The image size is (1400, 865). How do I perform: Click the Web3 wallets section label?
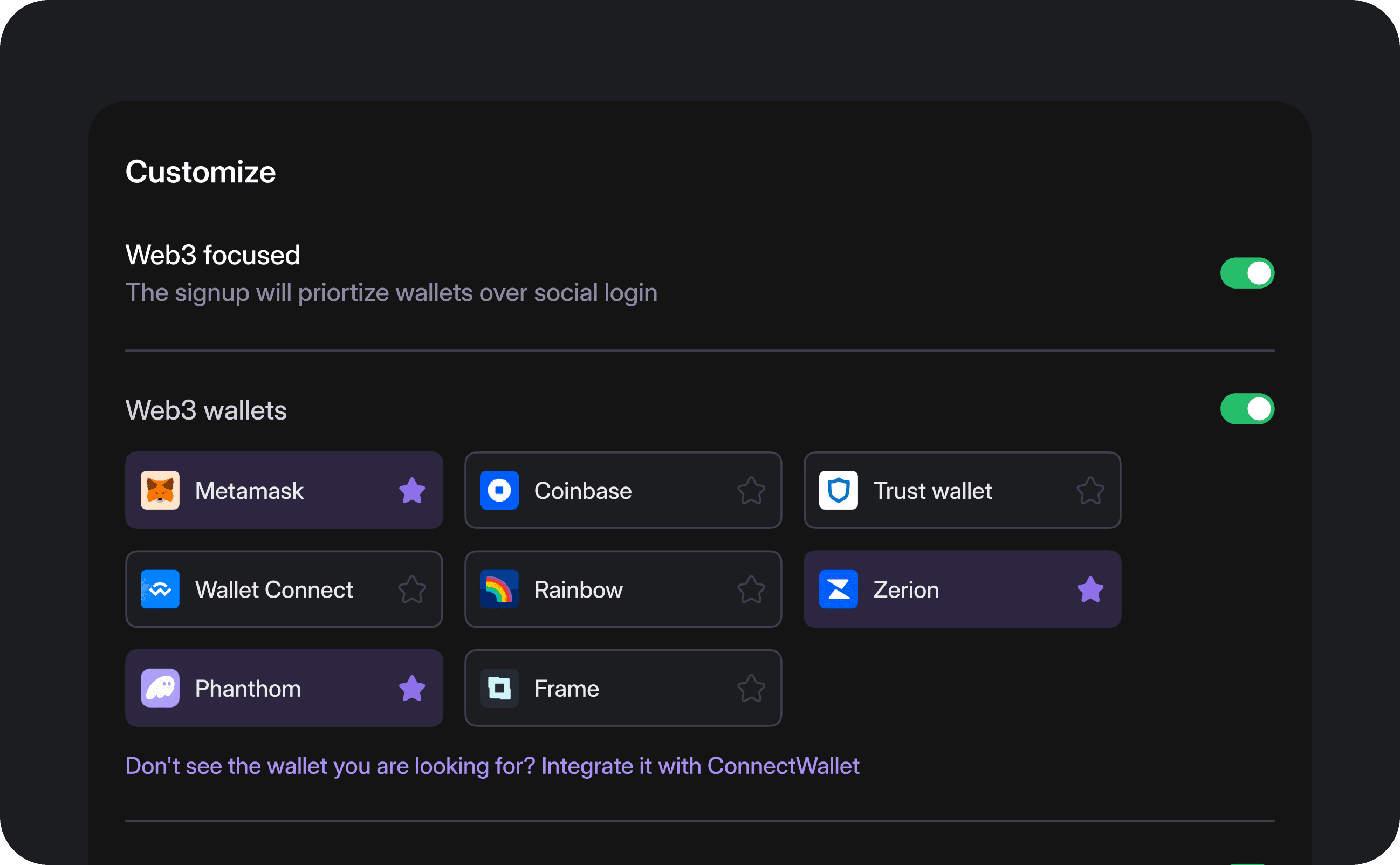[x=206, y=410]
